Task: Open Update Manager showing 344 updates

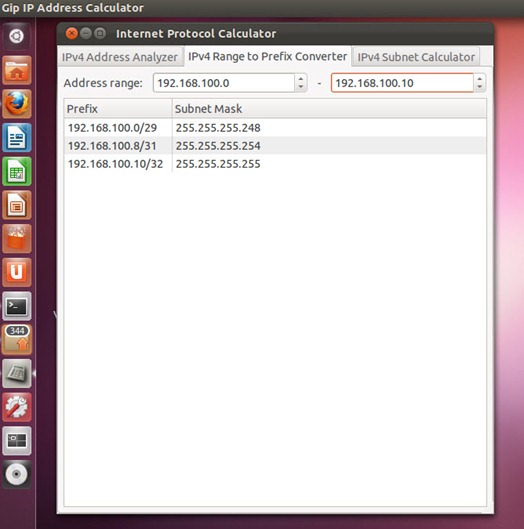Action: [17, 340]
